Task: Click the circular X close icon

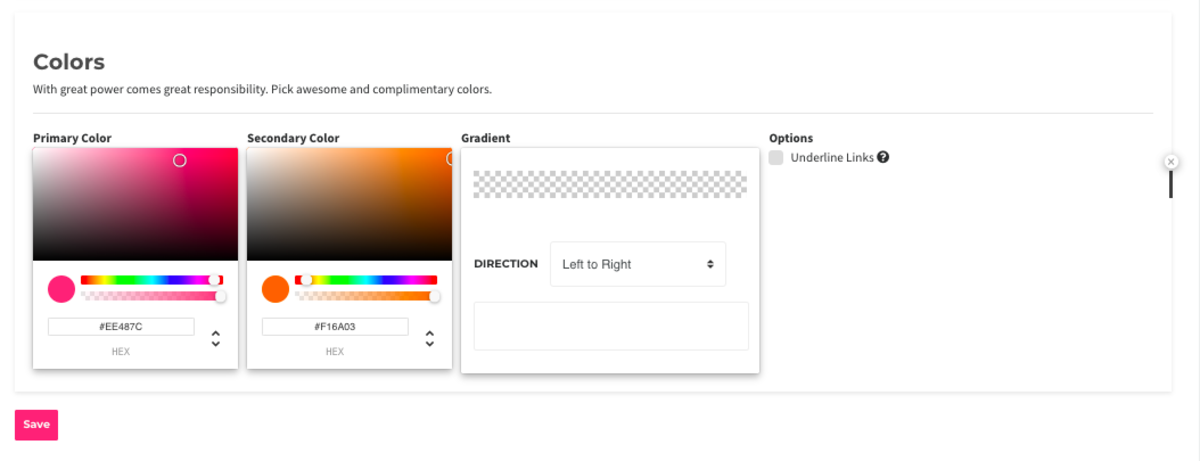Action: click(x=1171, y=162)
